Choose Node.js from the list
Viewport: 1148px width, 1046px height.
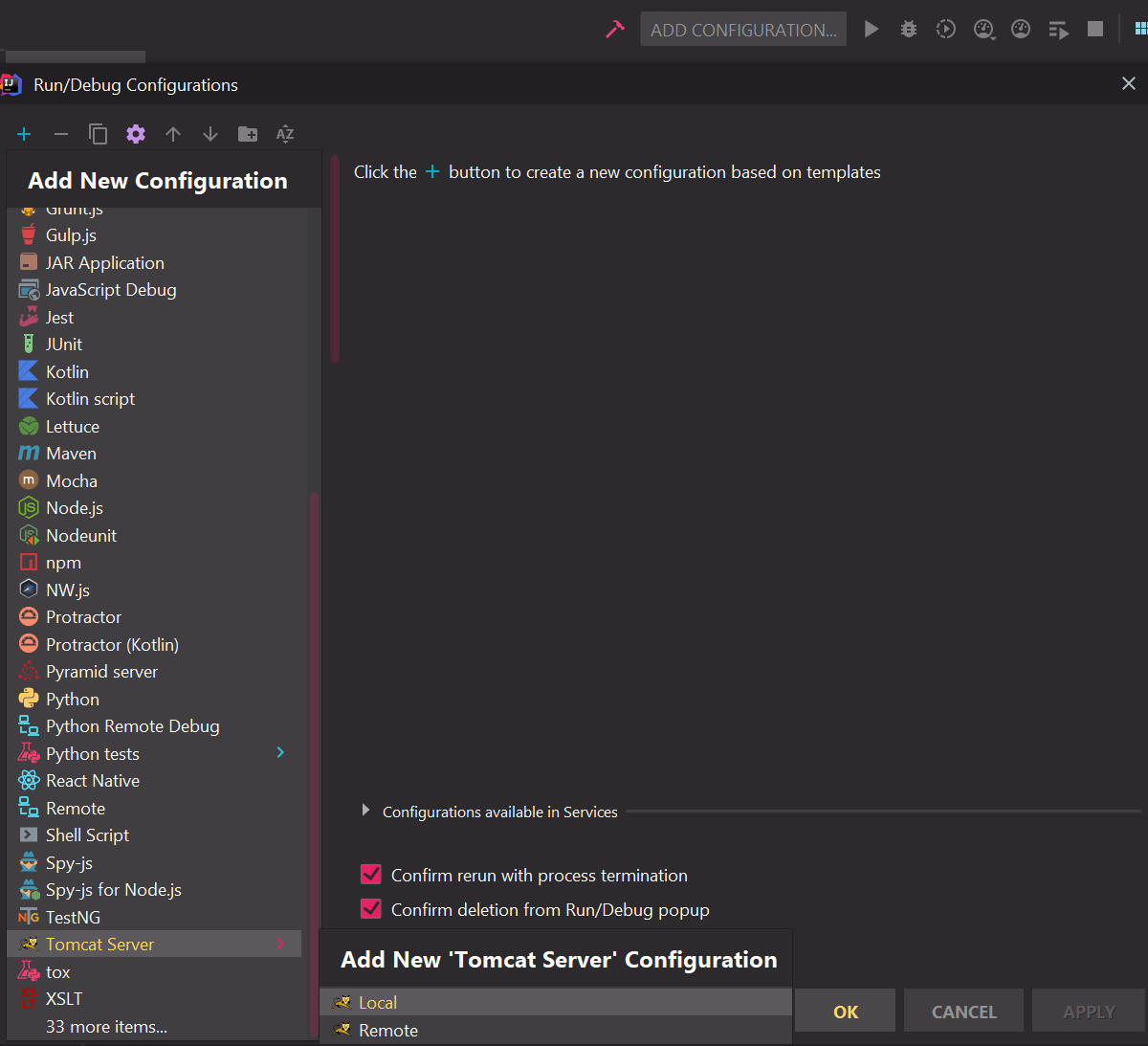pos(154,508)
